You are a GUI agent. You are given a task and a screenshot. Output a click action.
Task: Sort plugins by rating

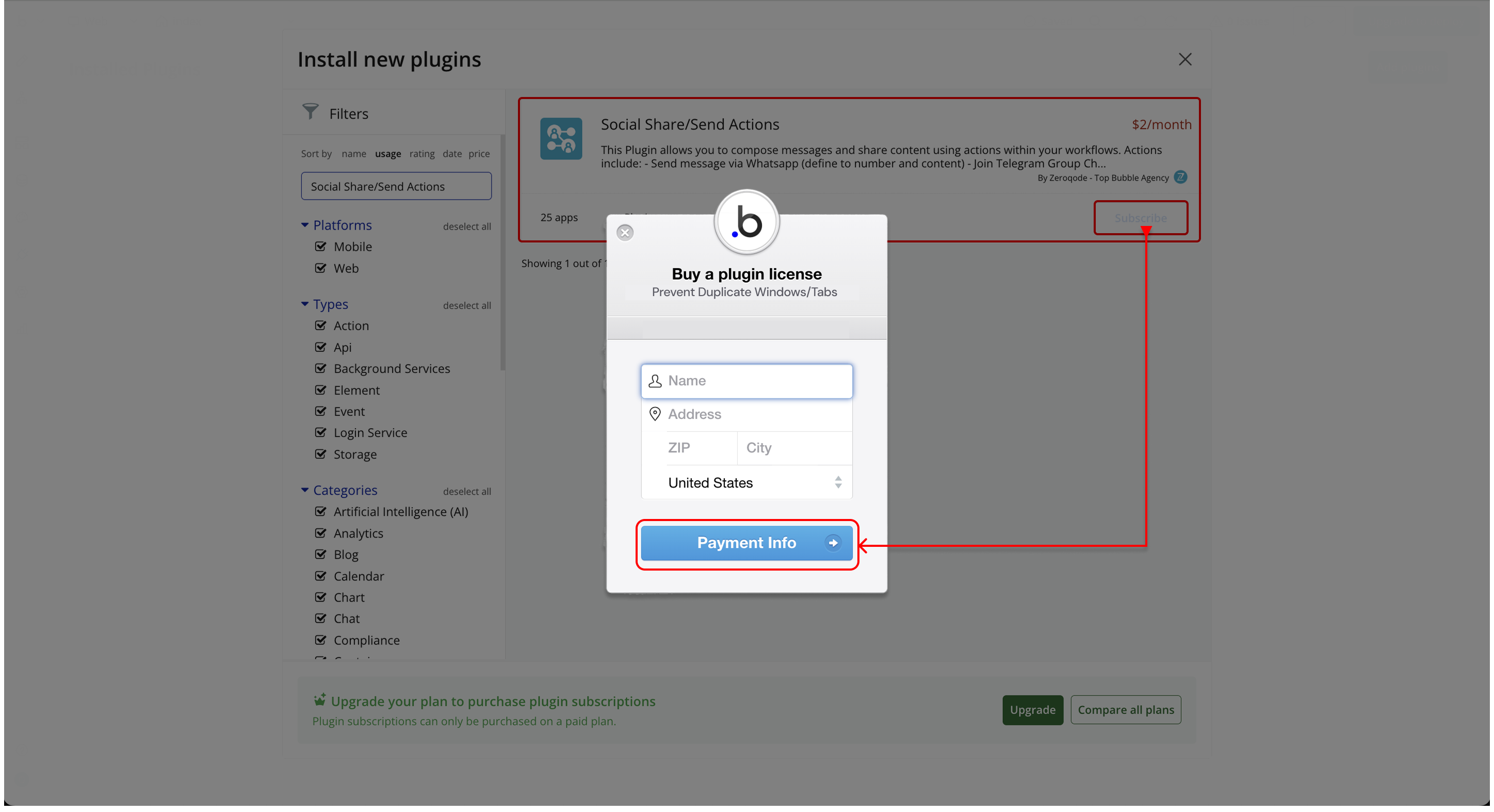click(x=421, y=154)
